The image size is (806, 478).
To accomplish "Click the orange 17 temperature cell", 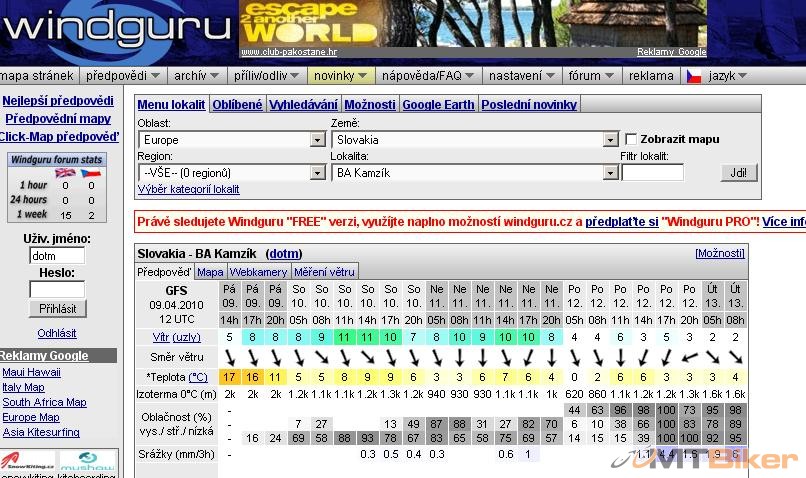I will coord(229,377).
